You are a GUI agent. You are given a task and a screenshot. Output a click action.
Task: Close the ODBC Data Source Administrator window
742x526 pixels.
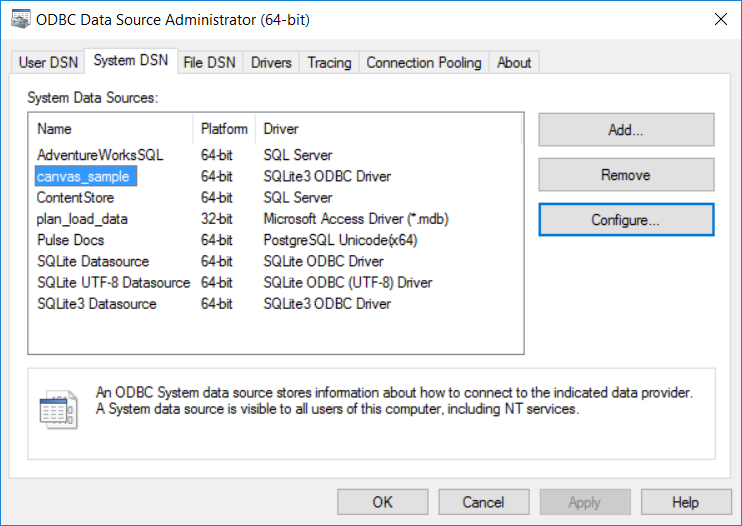point(718,19)
